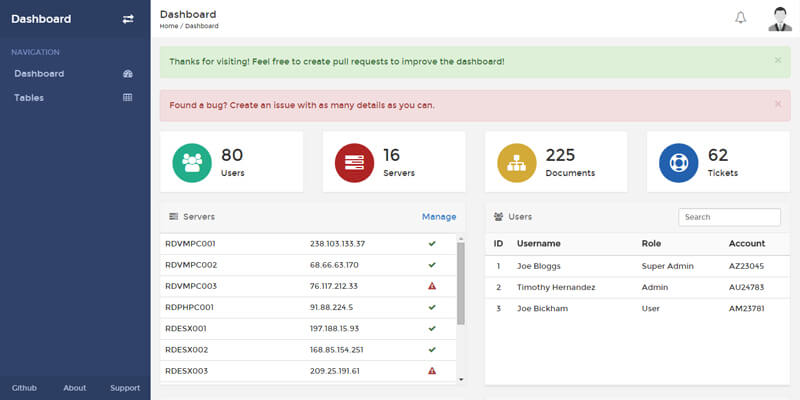Viewport: 800px width, 400px height.
Task: Open the Manage servers link
Action: (438, 217)
